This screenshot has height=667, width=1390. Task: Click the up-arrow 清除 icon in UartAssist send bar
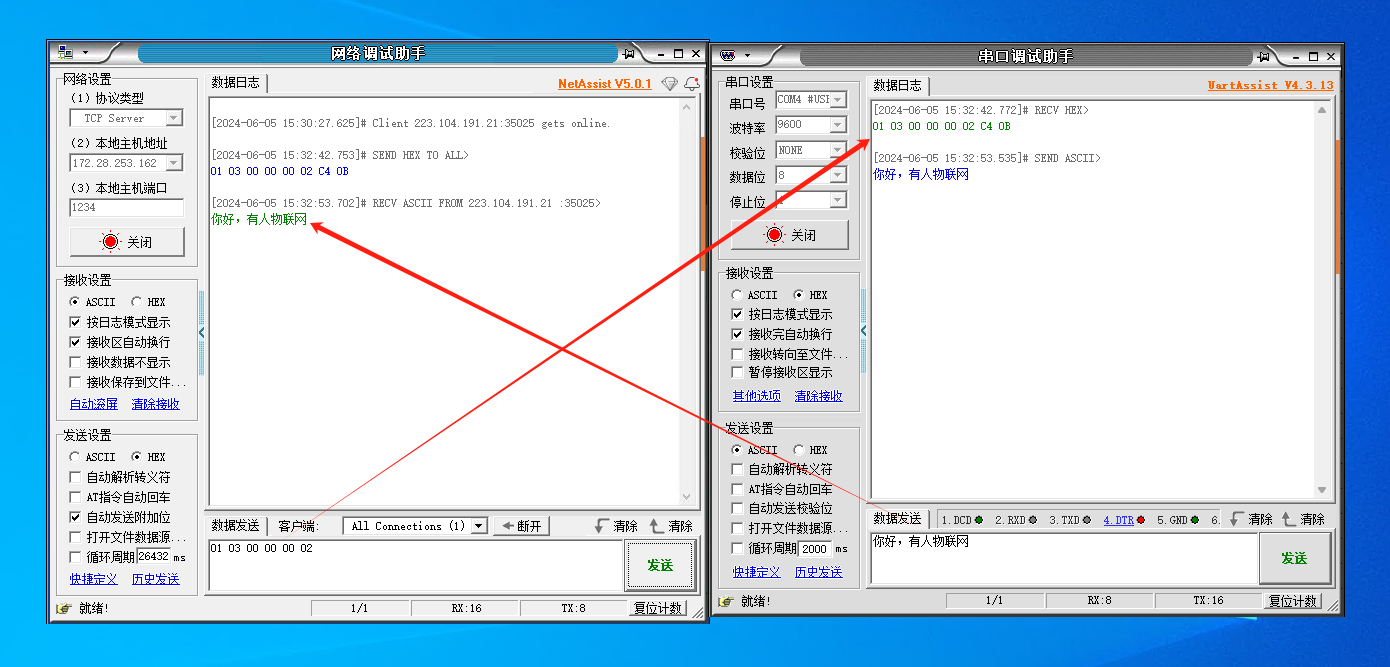(1289, 519)
